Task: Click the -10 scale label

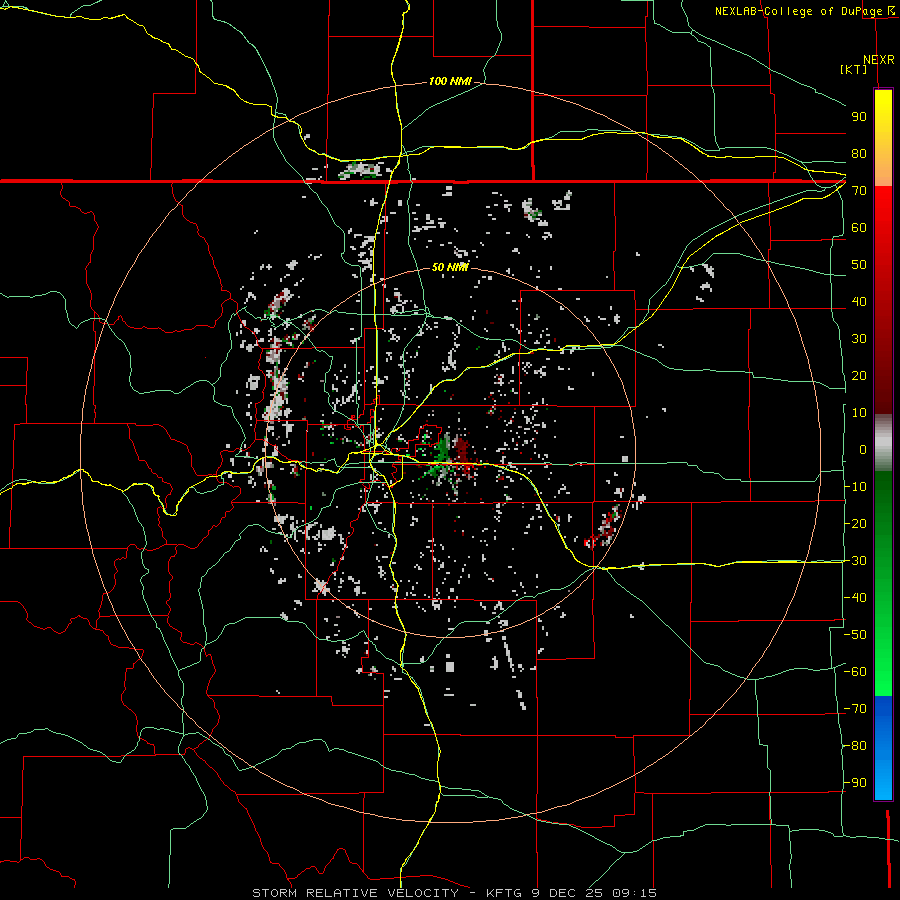Action: pos(855,487)
